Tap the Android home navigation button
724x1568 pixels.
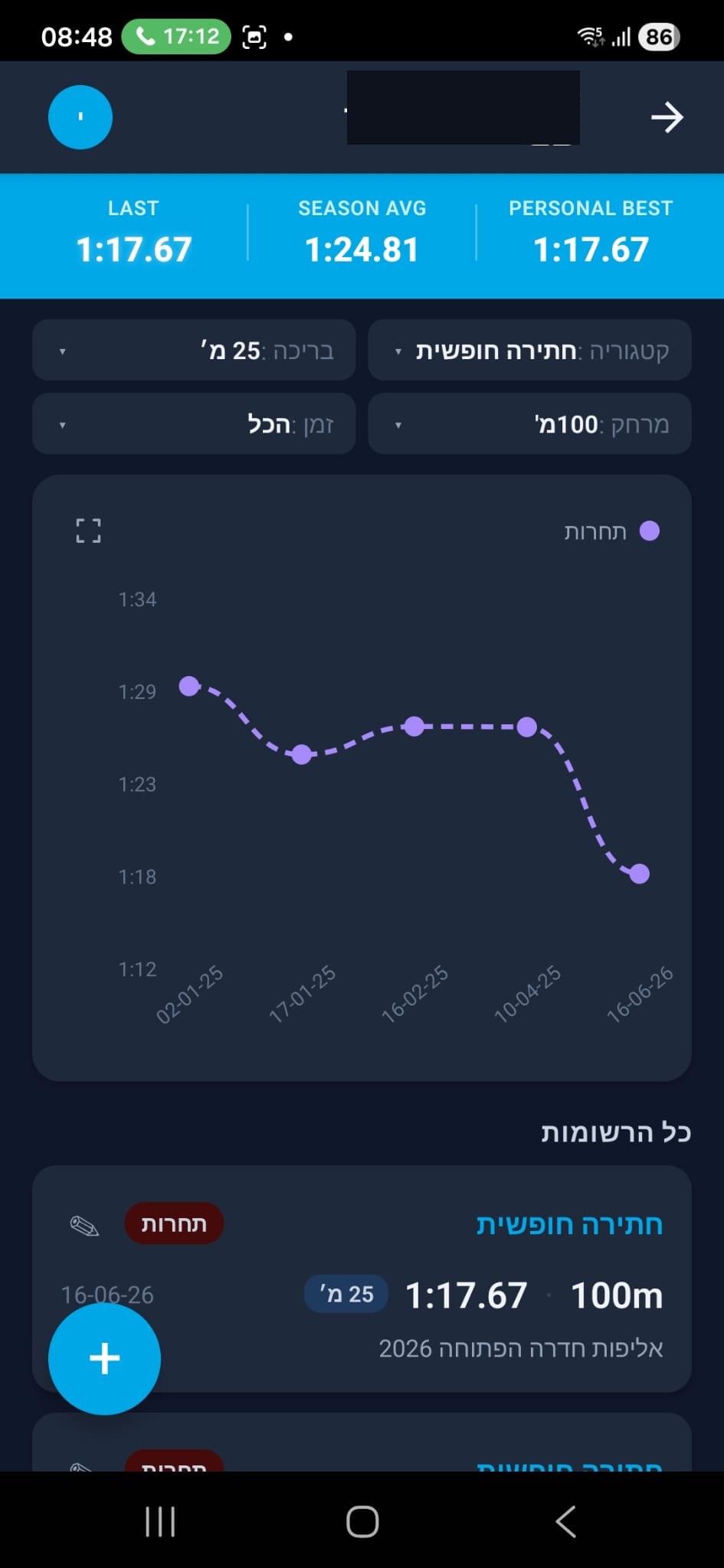click(x=362, y=1521)
